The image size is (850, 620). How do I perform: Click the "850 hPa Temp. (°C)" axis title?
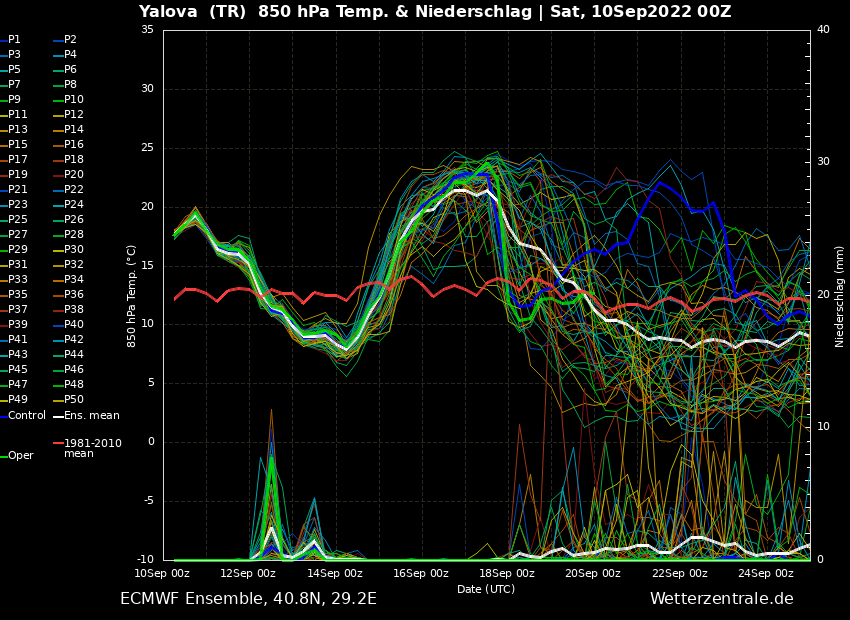click(131, 296)
